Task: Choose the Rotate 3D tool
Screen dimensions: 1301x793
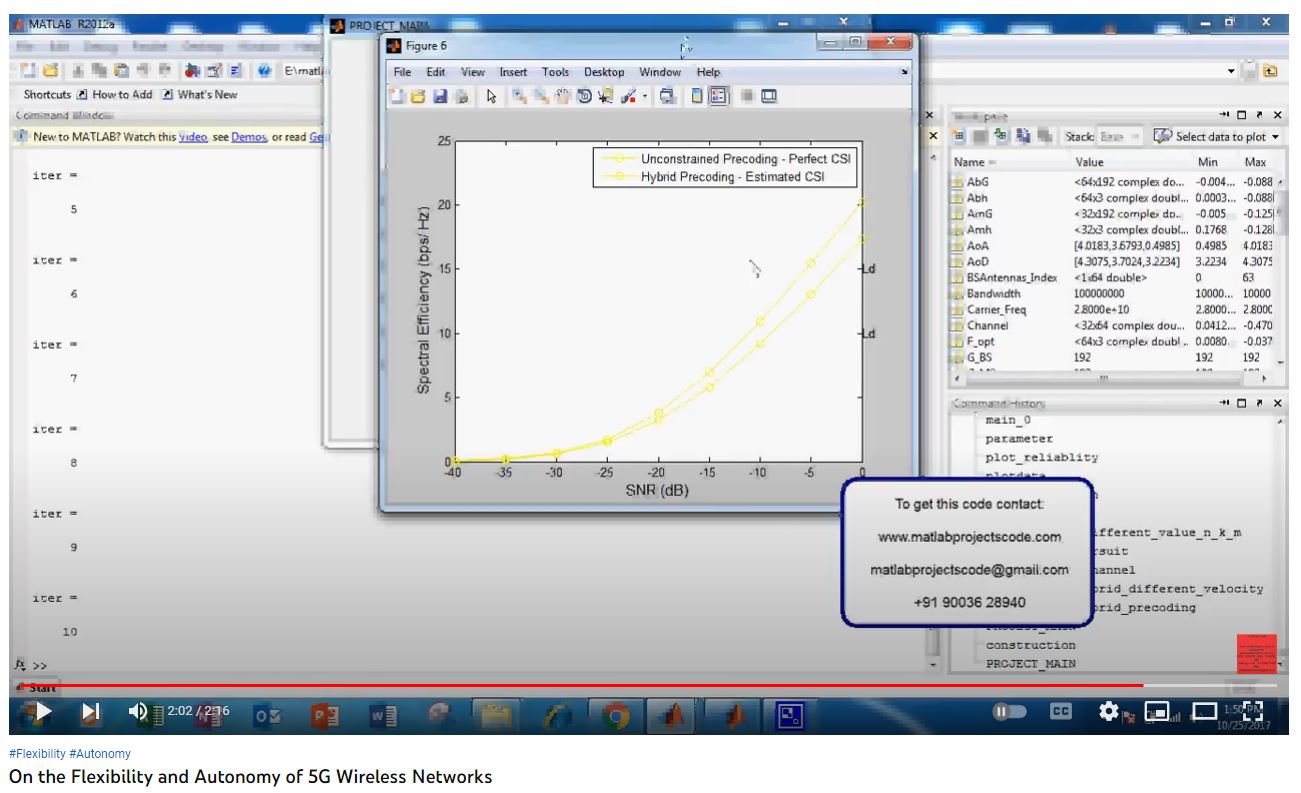Action: (x=583, y=97)
